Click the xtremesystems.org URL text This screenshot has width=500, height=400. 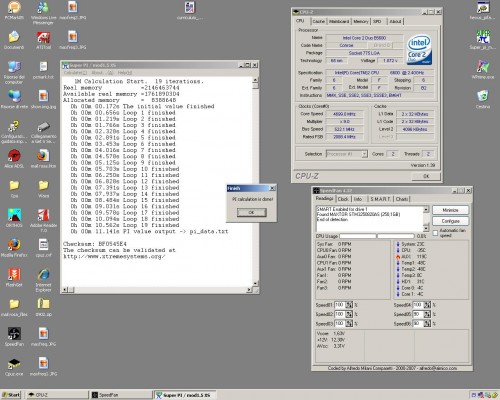(114, 257)
